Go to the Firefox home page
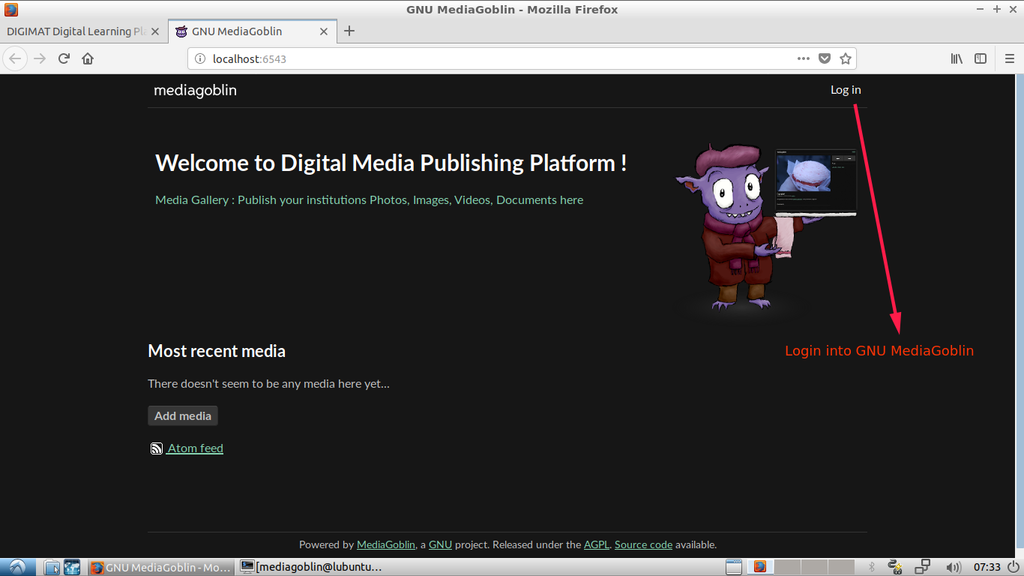The width and height of the screenshot is (1024, 576). point(88,59)
